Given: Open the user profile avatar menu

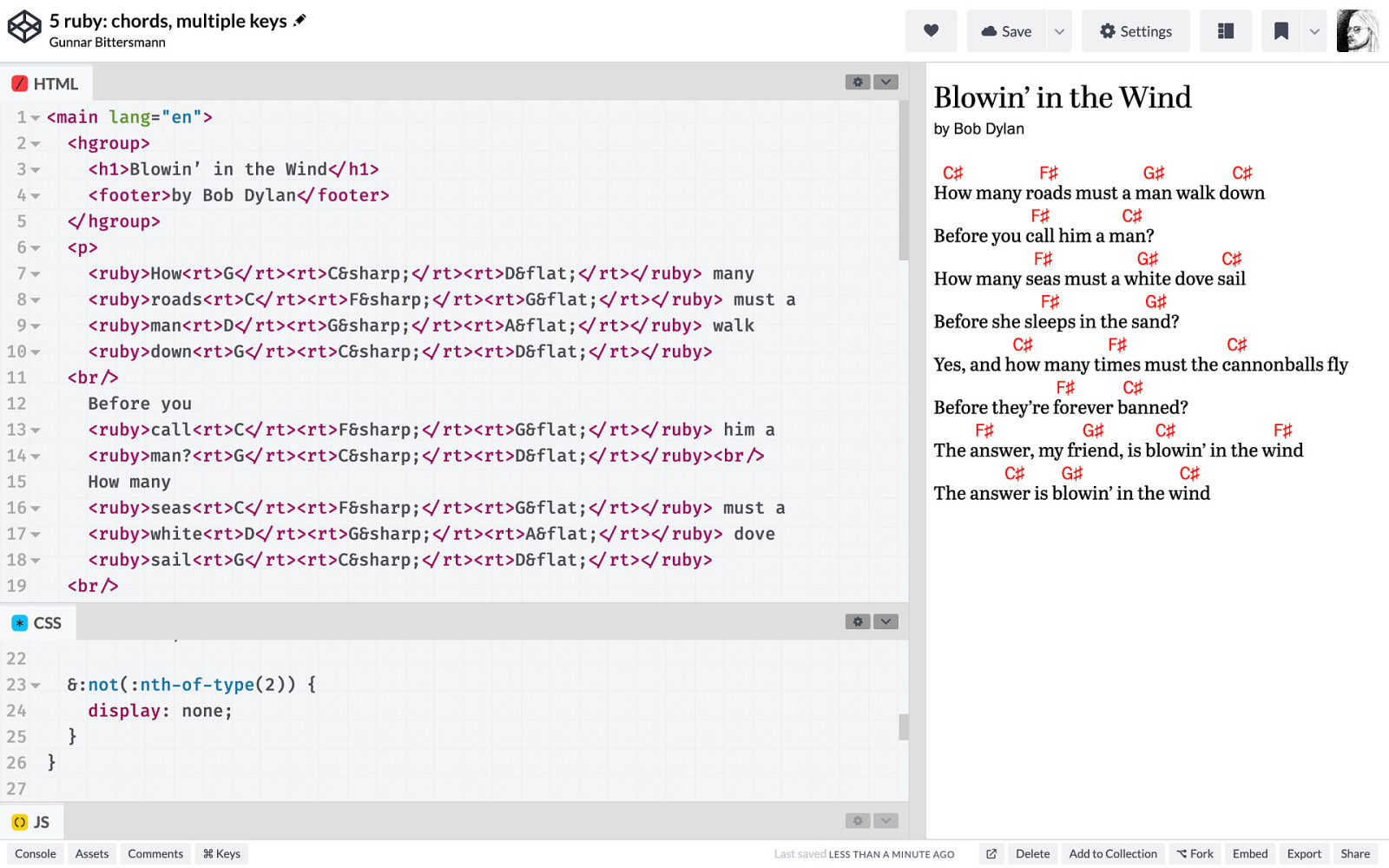Looking at the screenshot, I should pyautogui.click(x=1358, y=31).
